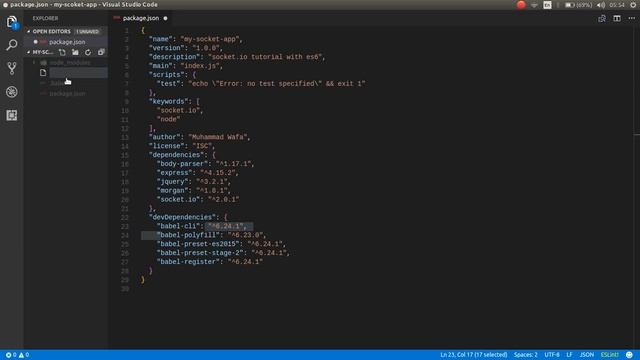Collapse the MY-SC... project folder section
Screen dimensions: 640x360
click(29, 52)
